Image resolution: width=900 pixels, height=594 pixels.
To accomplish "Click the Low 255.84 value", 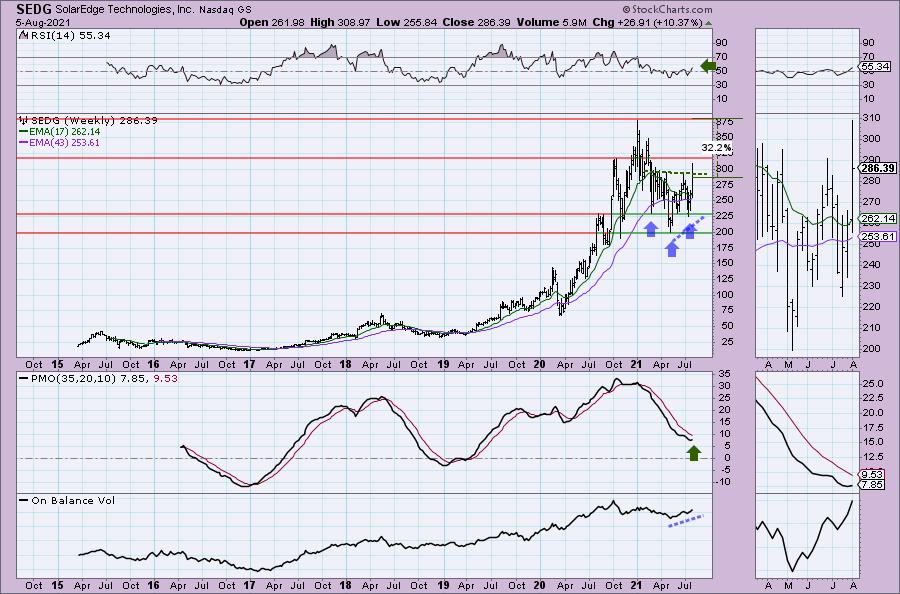I will pos(407,22).
